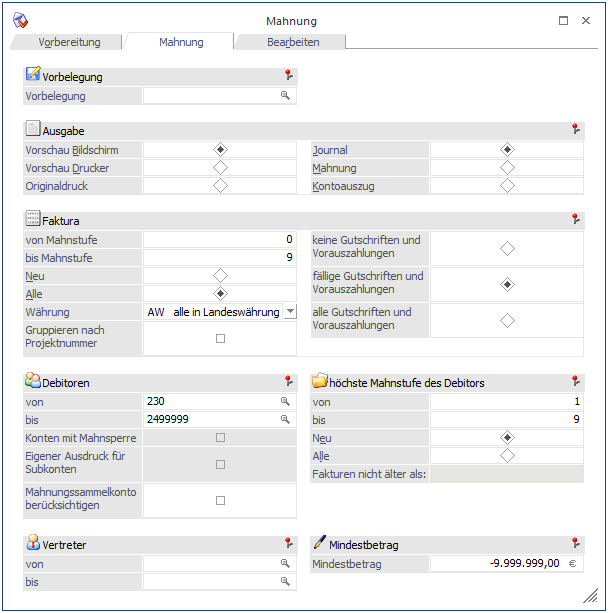The image size is (608, 613).
Task: Open lookup for Debitoren von field
Action: tap(285, 400)
